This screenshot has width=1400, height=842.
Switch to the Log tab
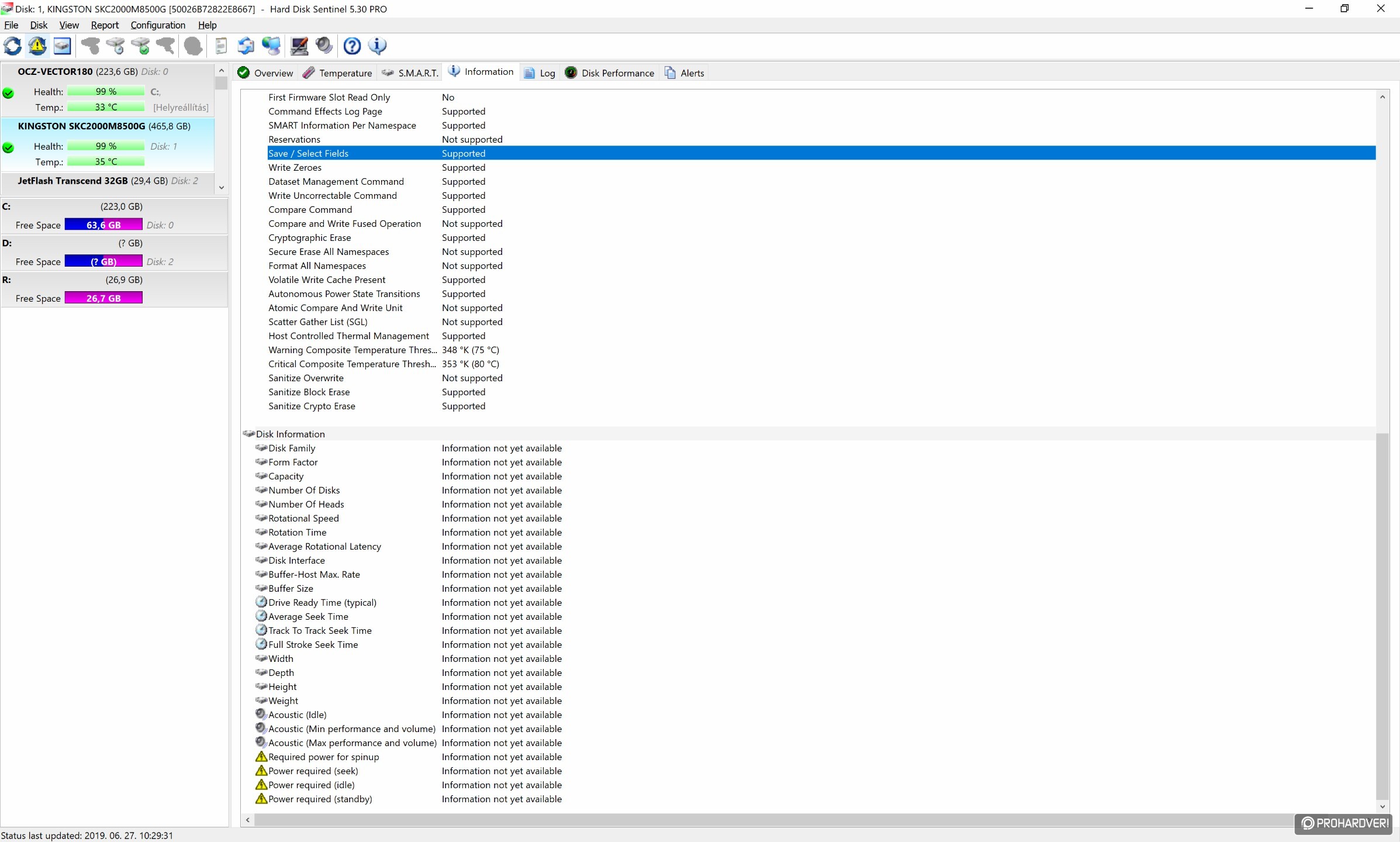pos(540,73)
